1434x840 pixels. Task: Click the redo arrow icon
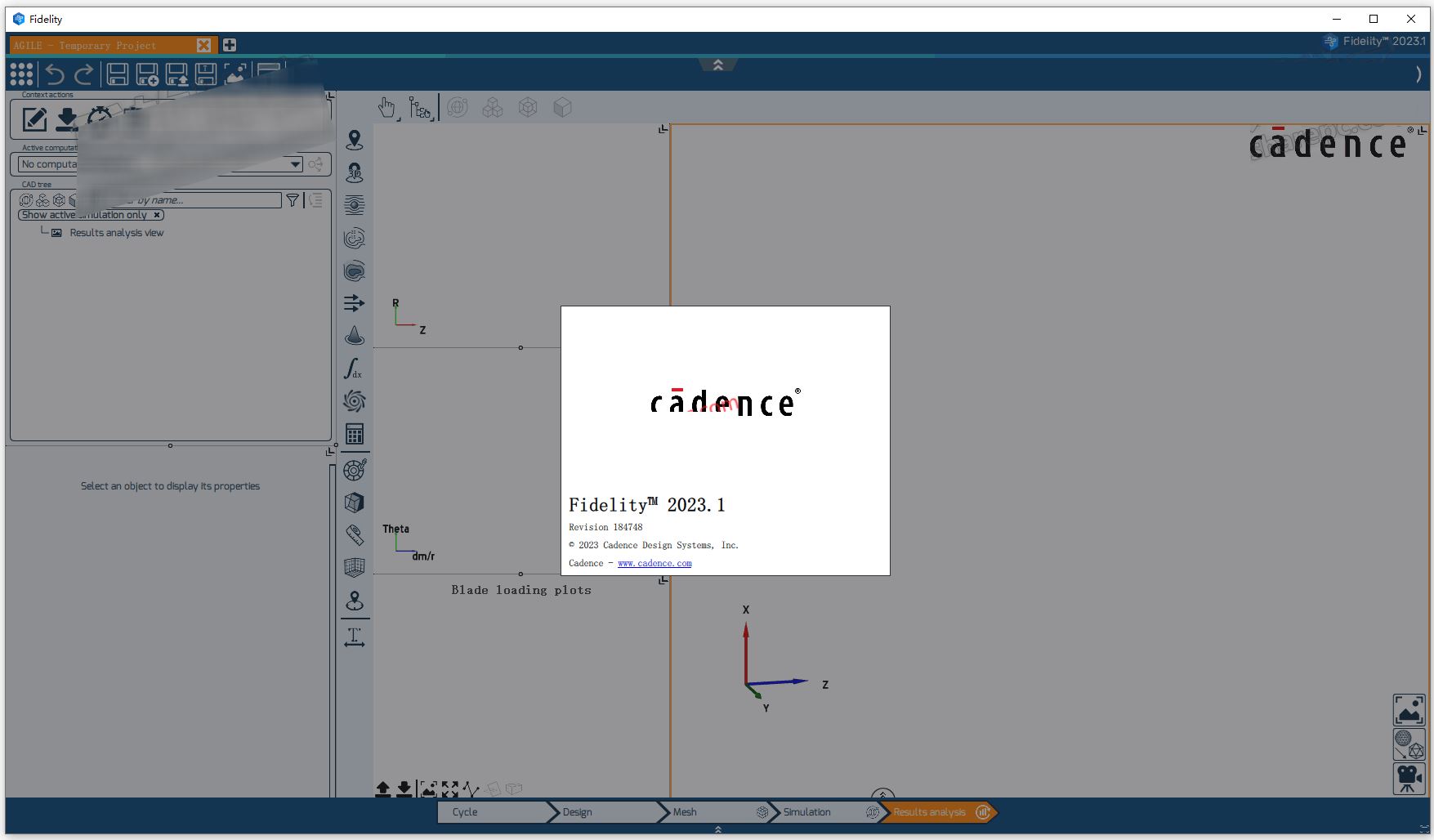tap(83, 74)
